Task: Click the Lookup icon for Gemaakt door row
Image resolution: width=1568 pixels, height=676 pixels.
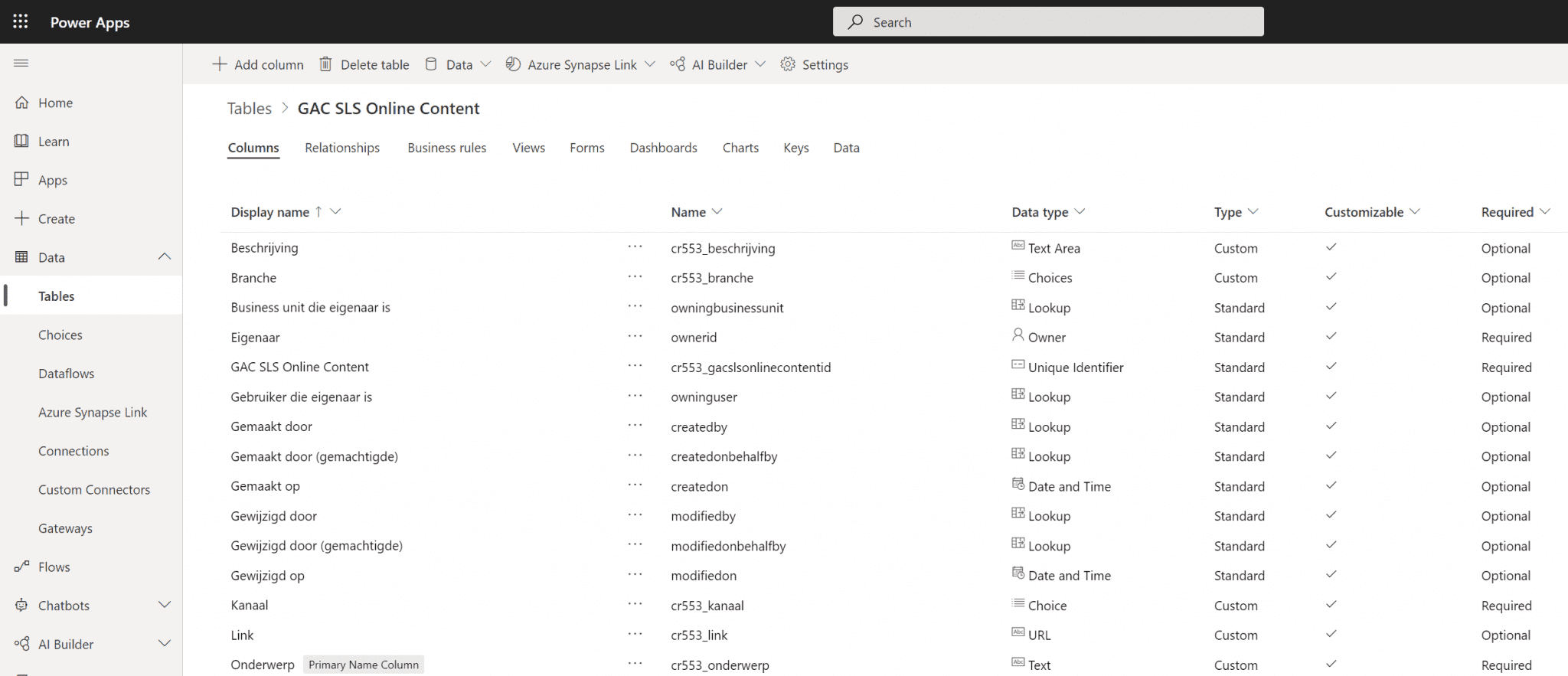Action: (x=1018, y=424)
